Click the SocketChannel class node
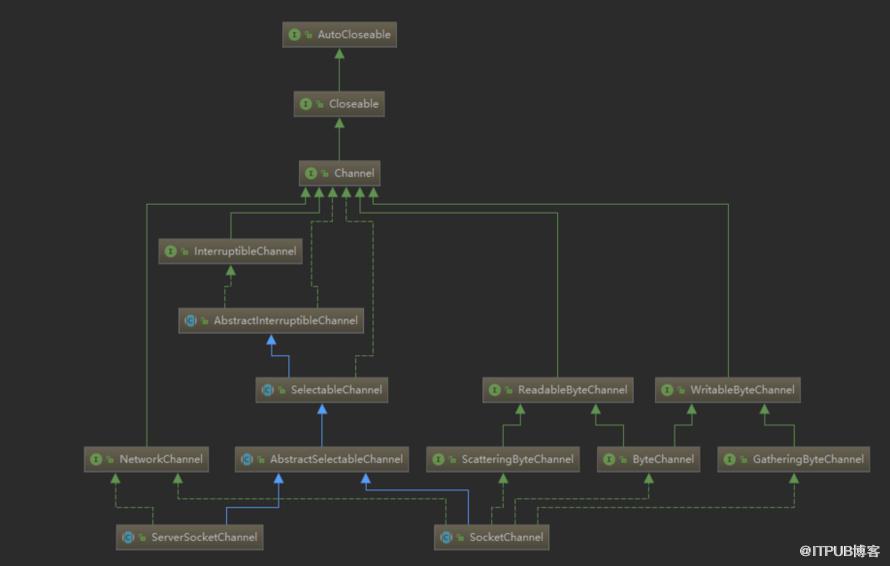 [x=492, y=537]
